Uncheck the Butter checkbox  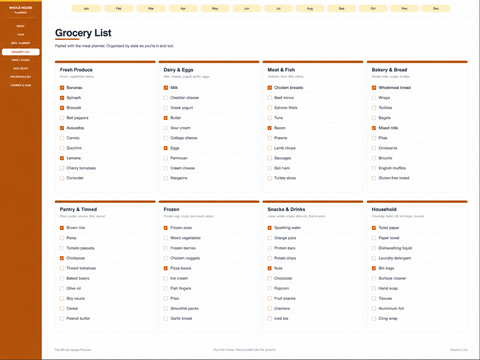pos(166,118)
